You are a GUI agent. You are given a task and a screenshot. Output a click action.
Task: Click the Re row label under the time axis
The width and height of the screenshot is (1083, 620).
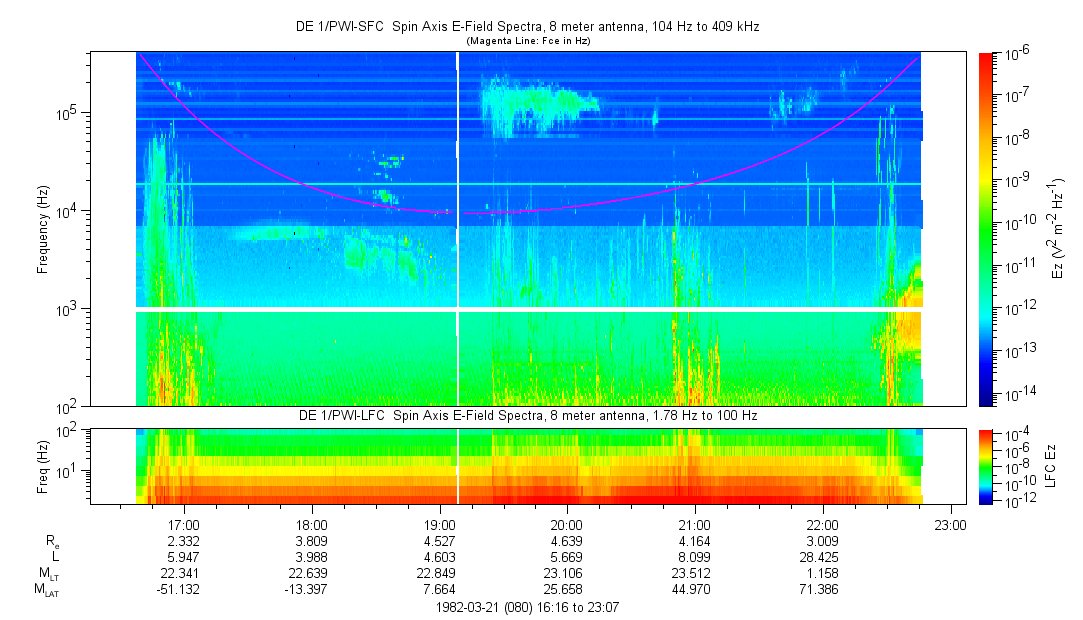tap(52, 541)
